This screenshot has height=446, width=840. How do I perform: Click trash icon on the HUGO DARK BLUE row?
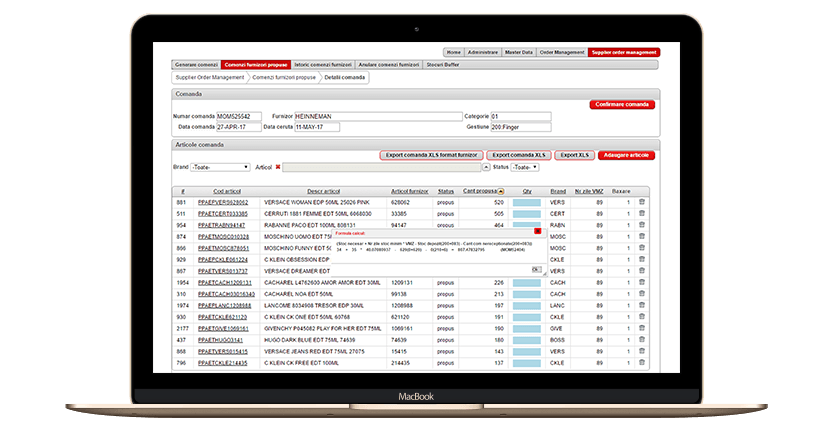coord(642,340)
